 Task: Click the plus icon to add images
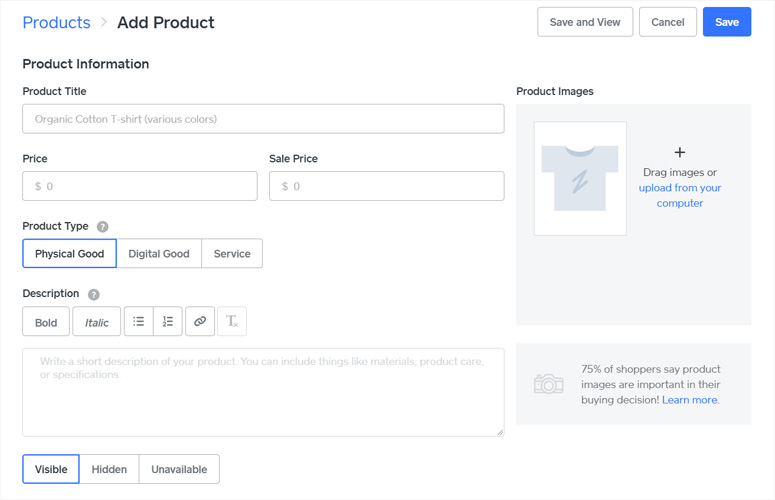point(680,153)
